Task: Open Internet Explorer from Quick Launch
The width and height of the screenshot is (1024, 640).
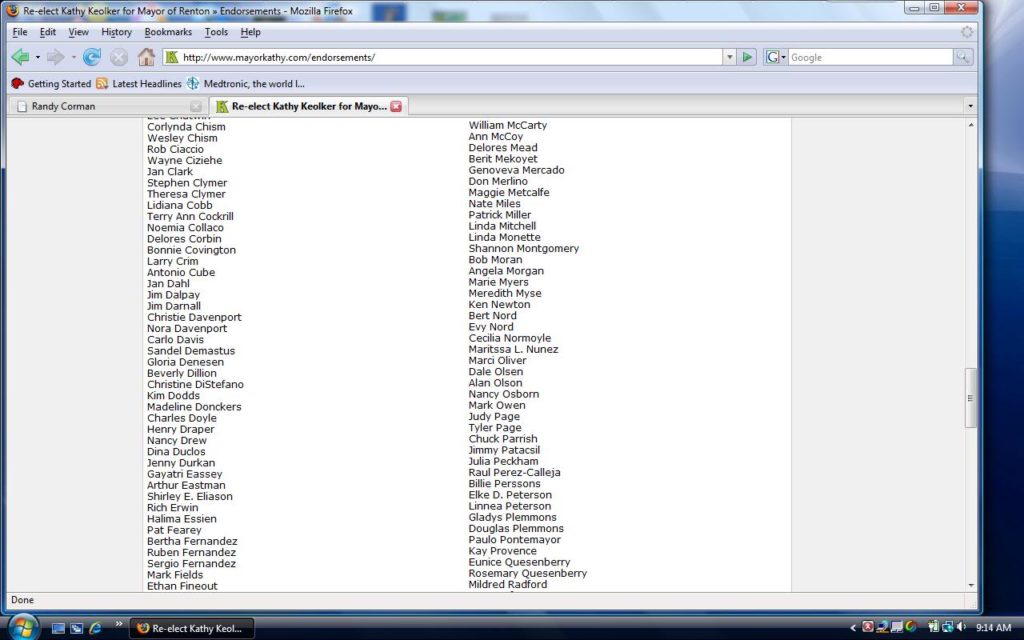Action: (95, 628)
